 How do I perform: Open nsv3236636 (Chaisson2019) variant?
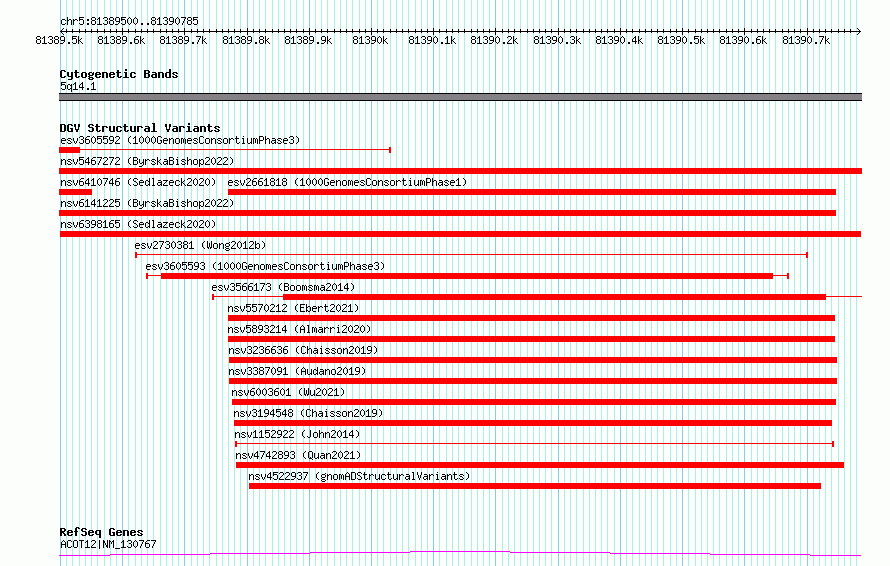[x=303, y=350]
